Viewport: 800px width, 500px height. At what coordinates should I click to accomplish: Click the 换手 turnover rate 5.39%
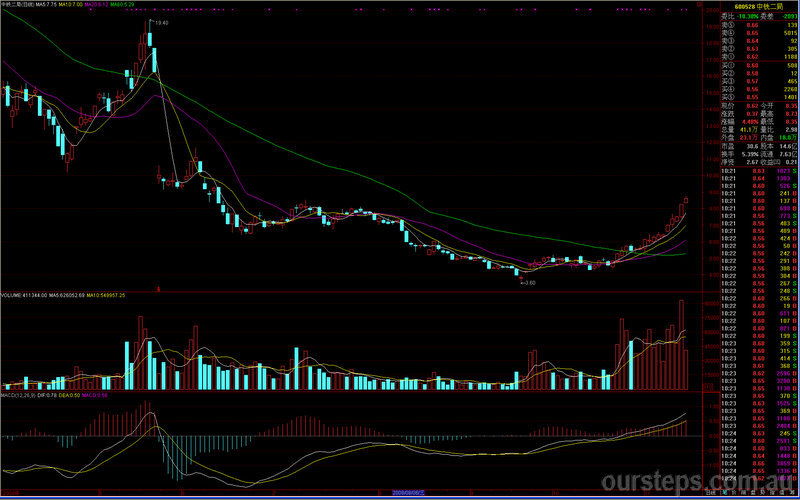751,154
